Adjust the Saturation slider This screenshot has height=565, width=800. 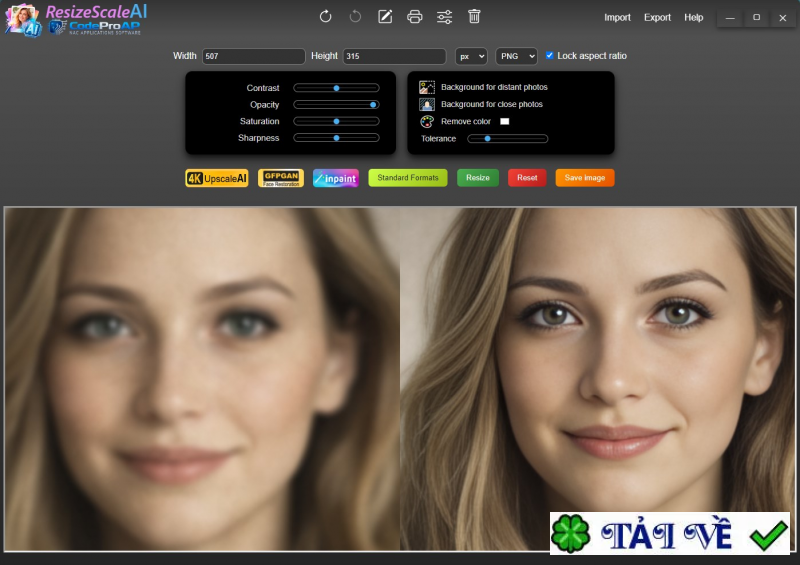336,121
